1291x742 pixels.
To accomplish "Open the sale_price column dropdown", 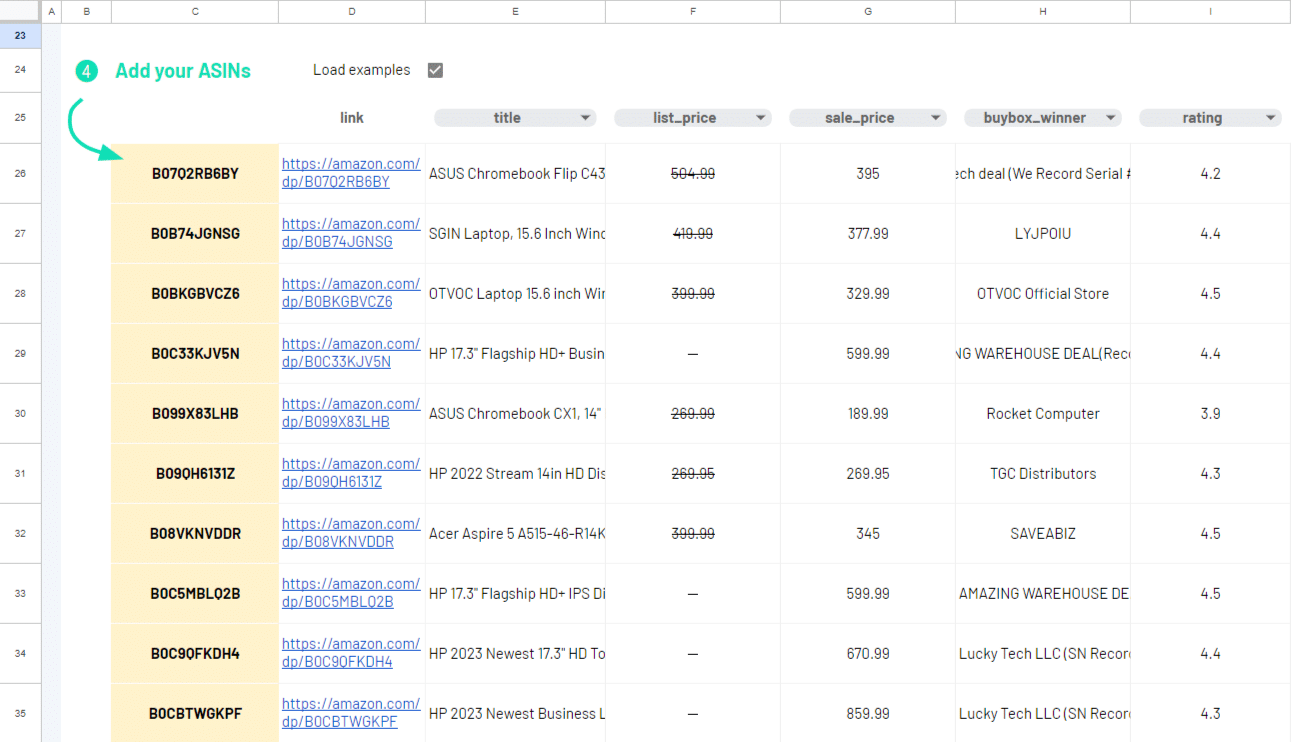I will pos(936,118).
